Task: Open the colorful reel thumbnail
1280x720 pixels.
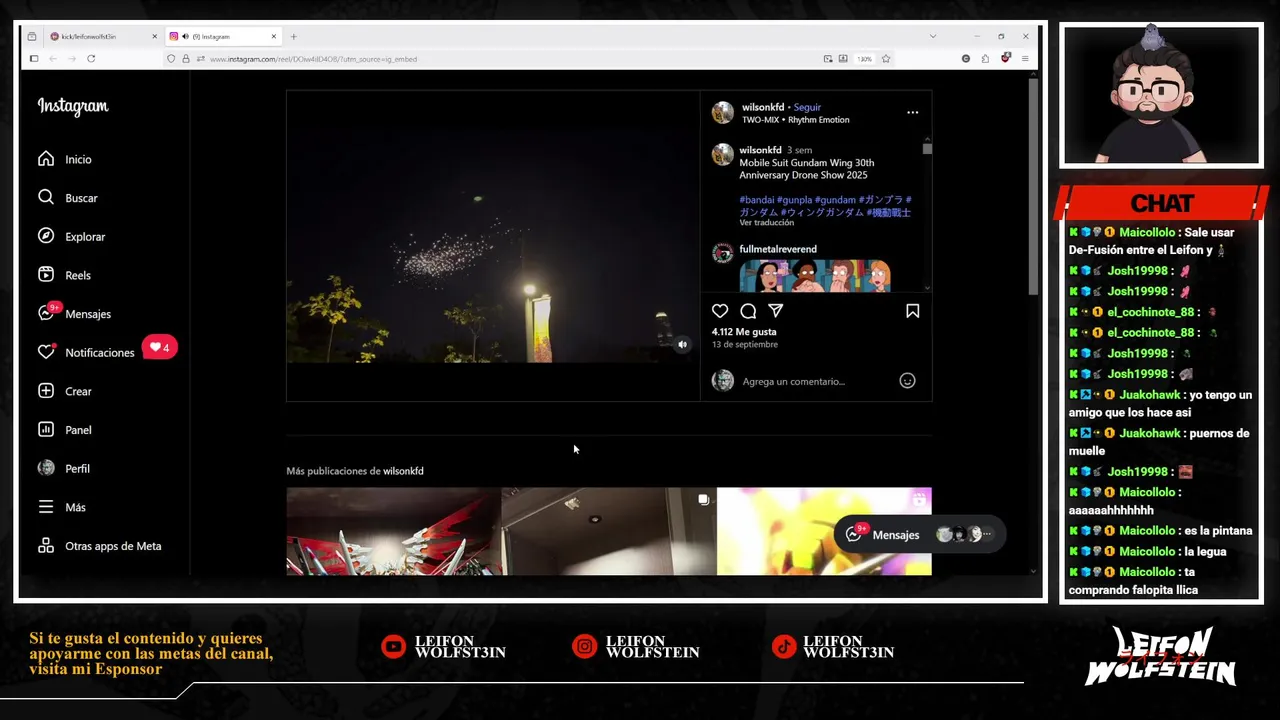Action: 824,531
